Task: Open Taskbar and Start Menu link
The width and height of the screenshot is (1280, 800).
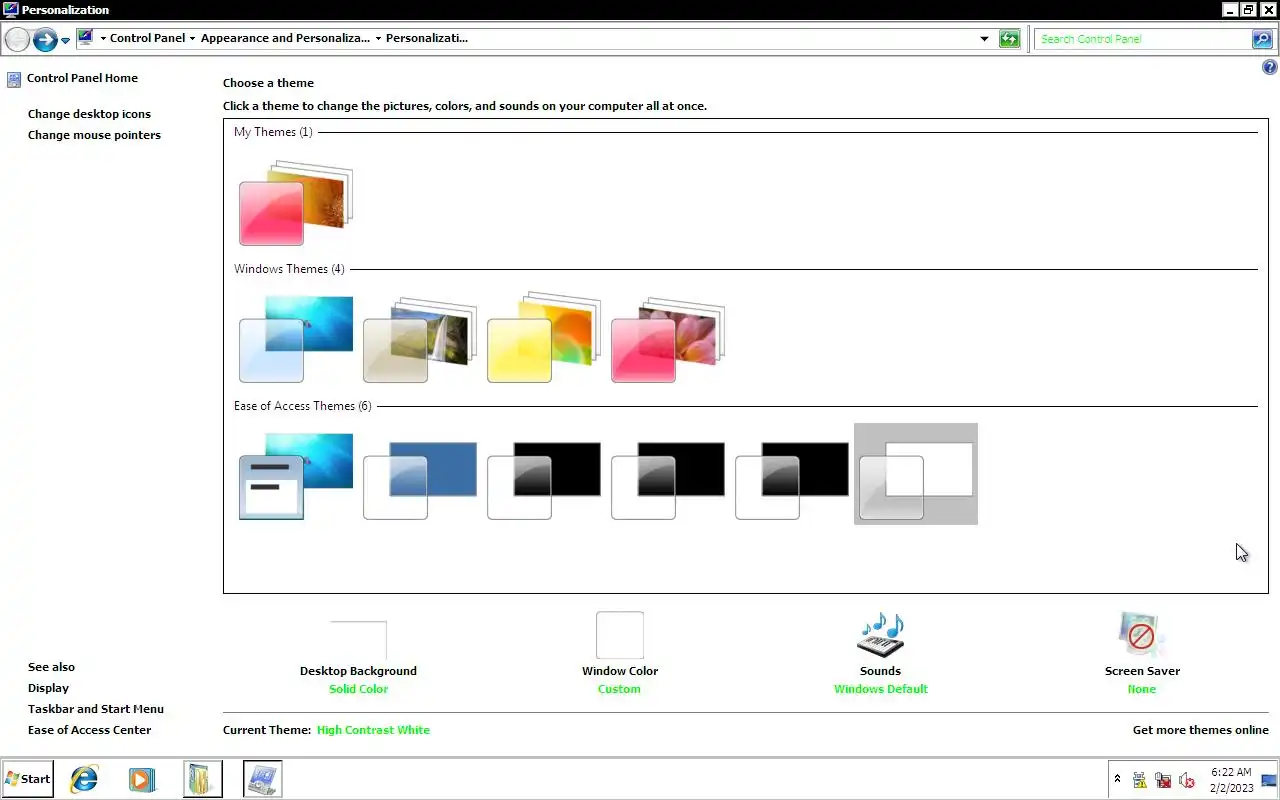Action: [x=96, y=709]
